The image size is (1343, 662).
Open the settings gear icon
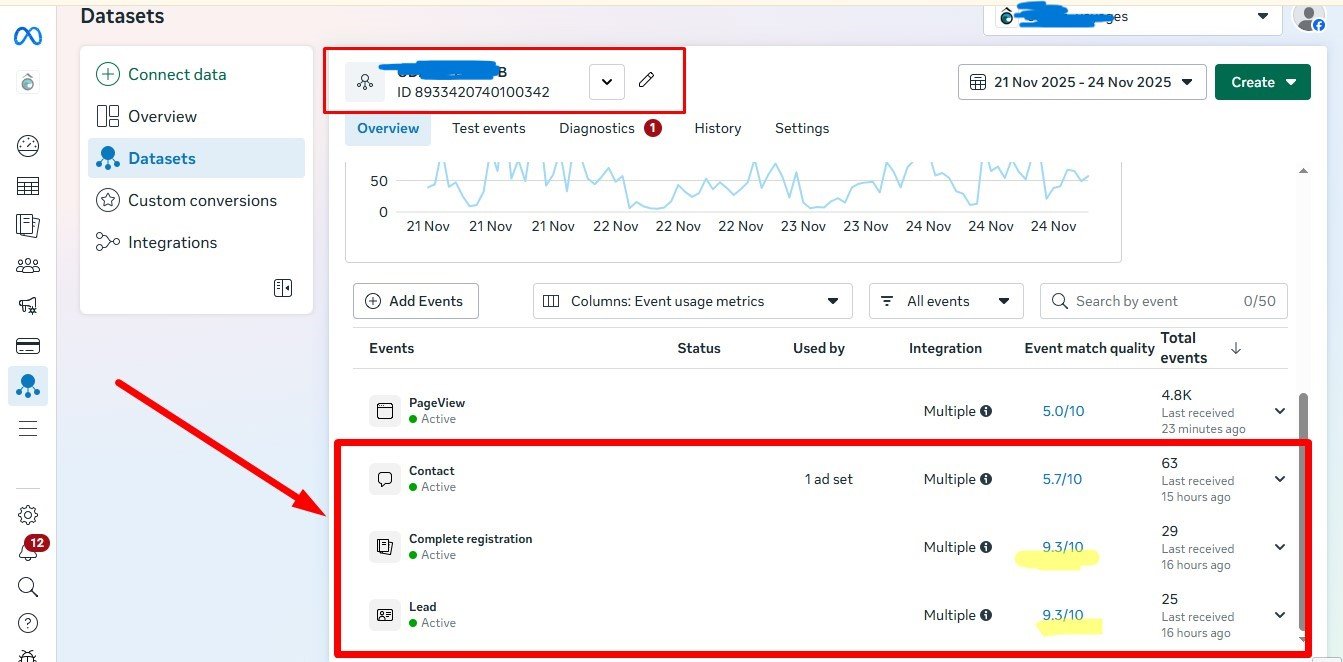tap(28, 515)
